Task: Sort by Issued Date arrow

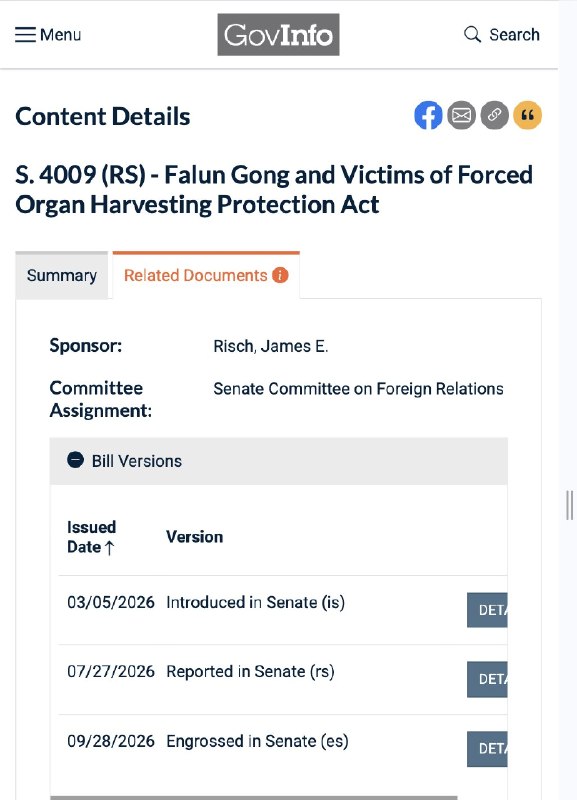Action: pyautogui.click(x=109, y=548)
